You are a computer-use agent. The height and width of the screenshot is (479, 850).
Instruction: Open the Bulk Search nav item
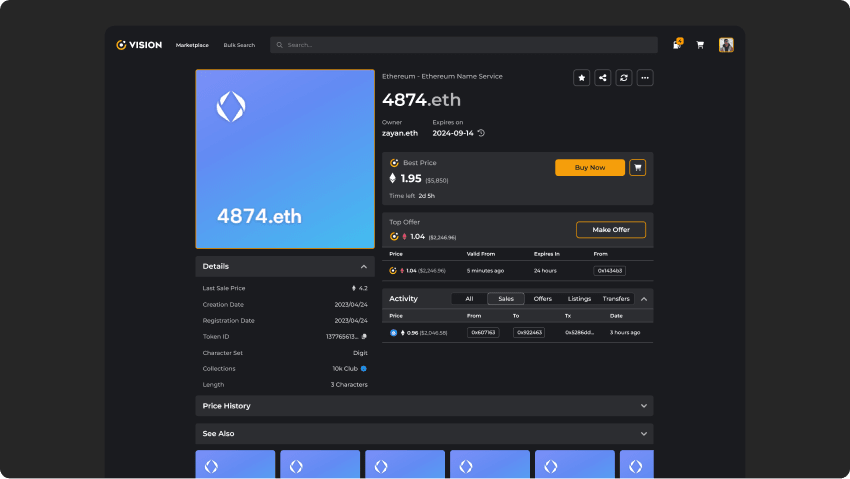coord(239,45)
